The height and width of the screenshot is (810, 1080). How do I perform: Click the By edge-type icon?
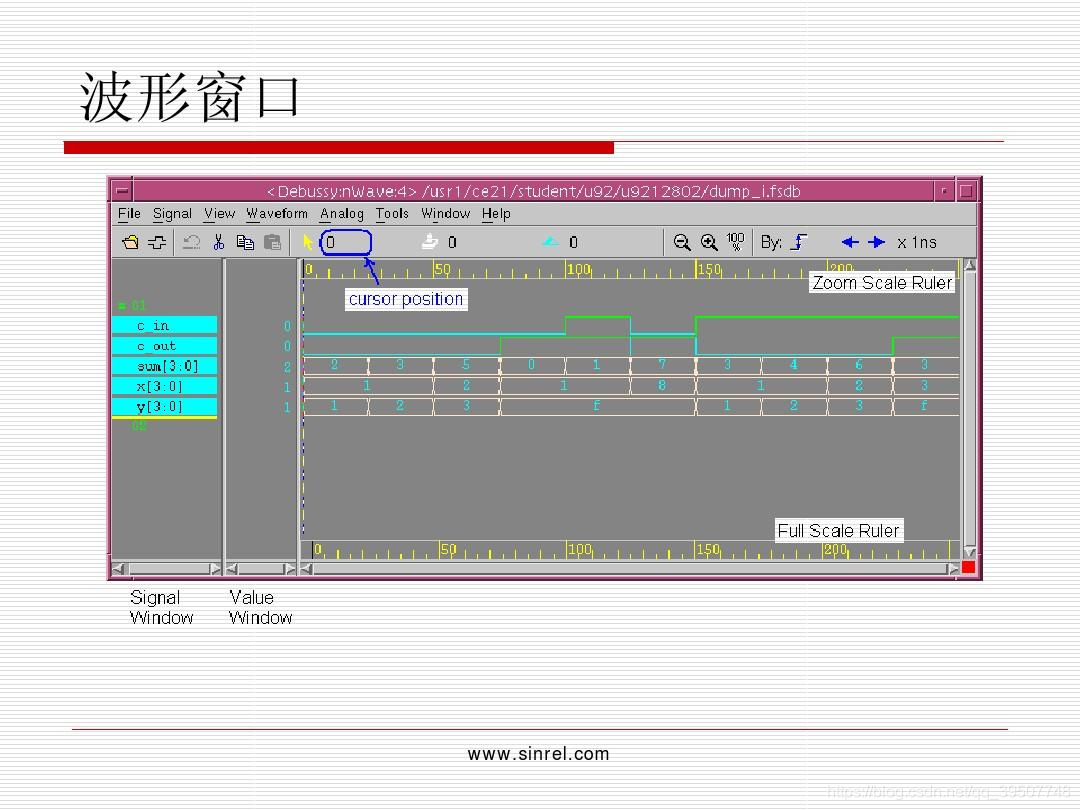(799, 242)
